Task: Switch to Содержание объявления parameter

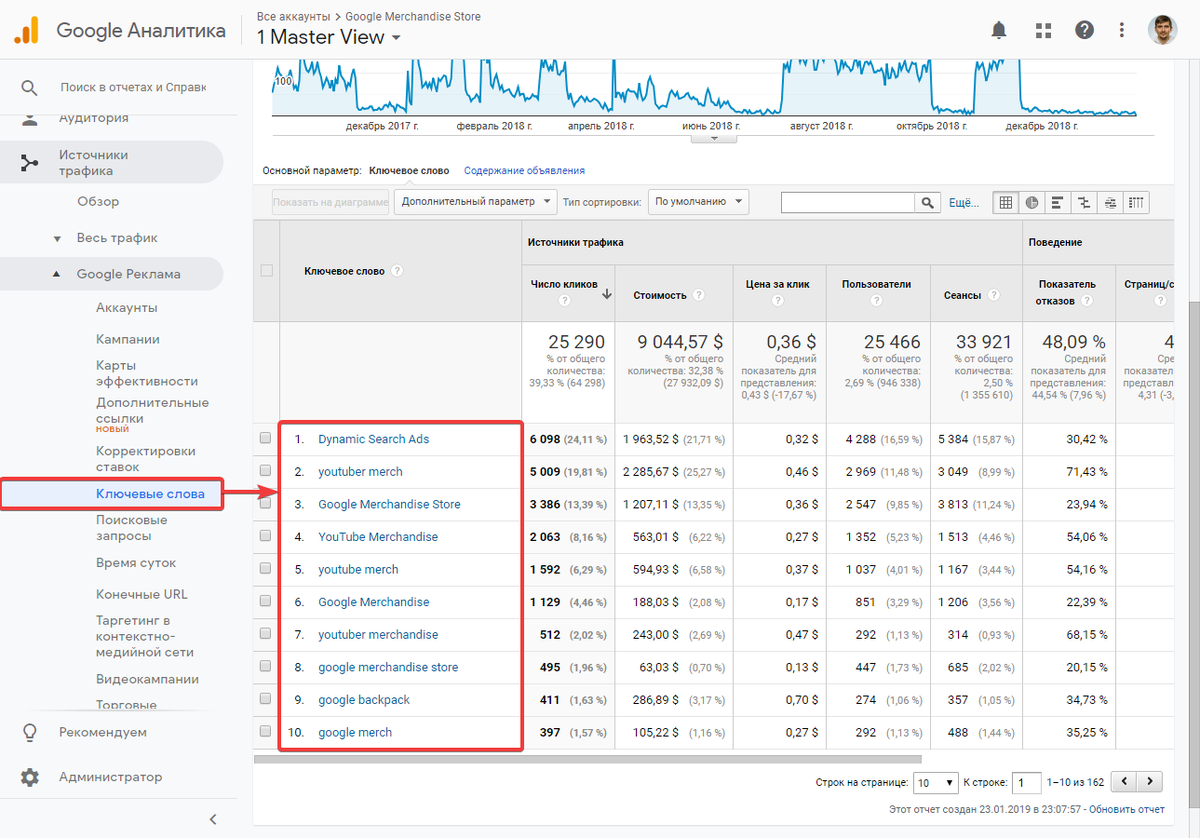Action: click(x=524, y=171)
